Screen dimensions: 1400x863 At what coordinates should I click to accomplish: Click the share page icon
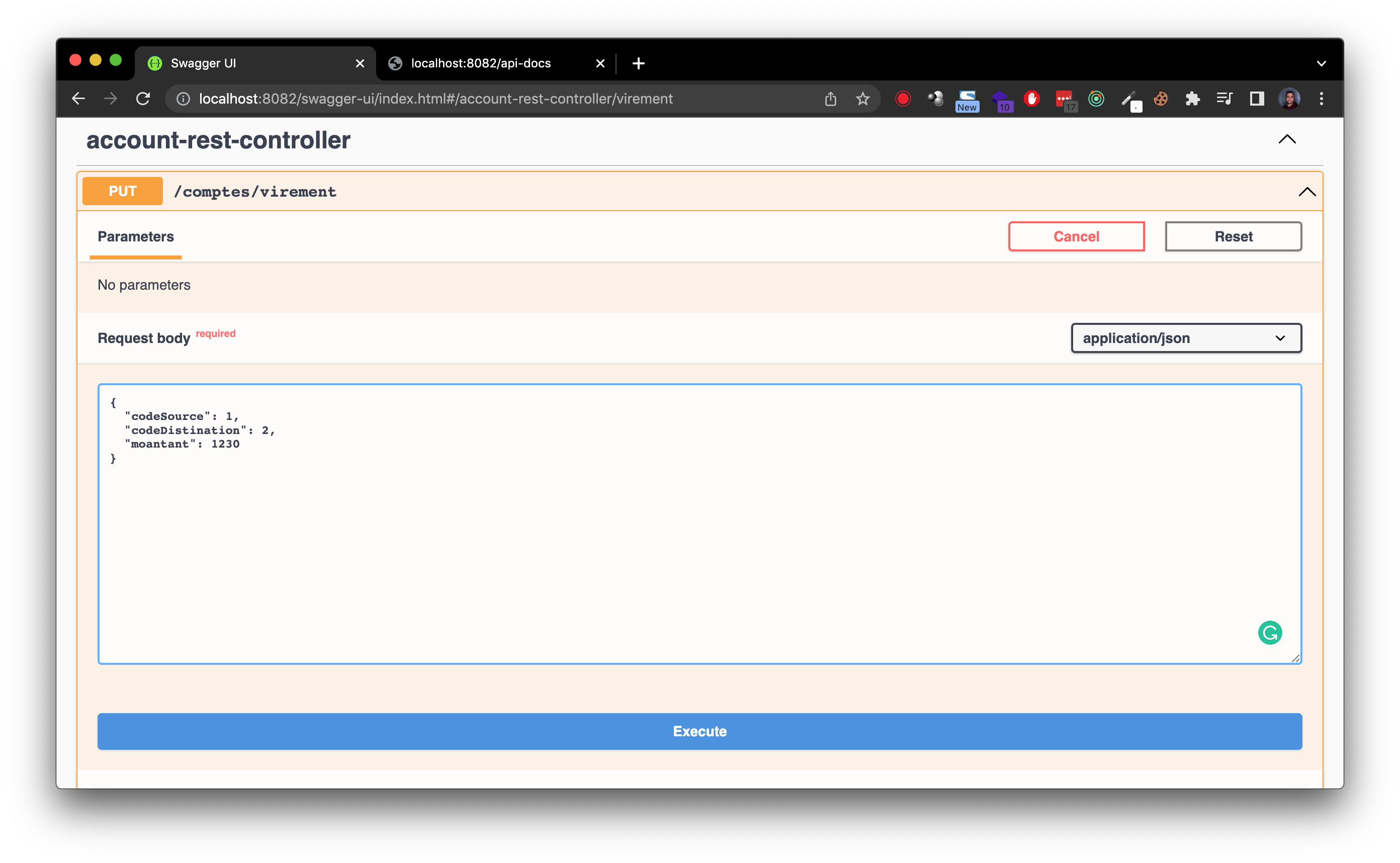point(830,99)
